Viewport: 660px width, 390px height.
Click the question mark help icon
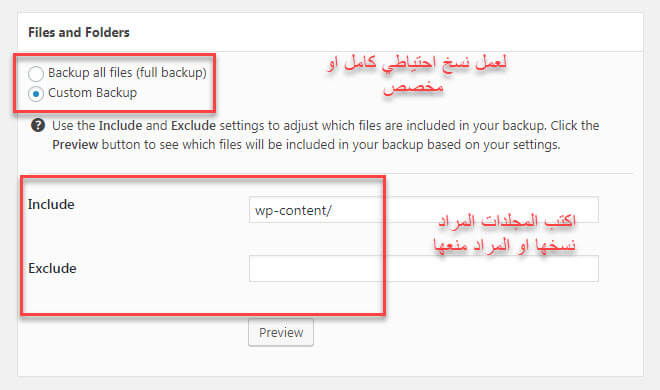click(38, 125)
